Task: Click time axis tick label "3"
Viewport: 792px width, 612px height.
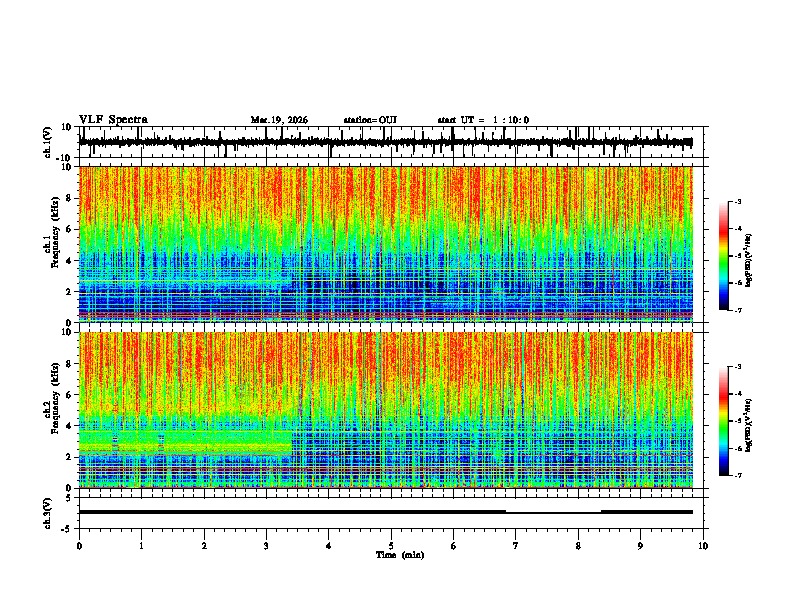Action: tap(266, 546)
